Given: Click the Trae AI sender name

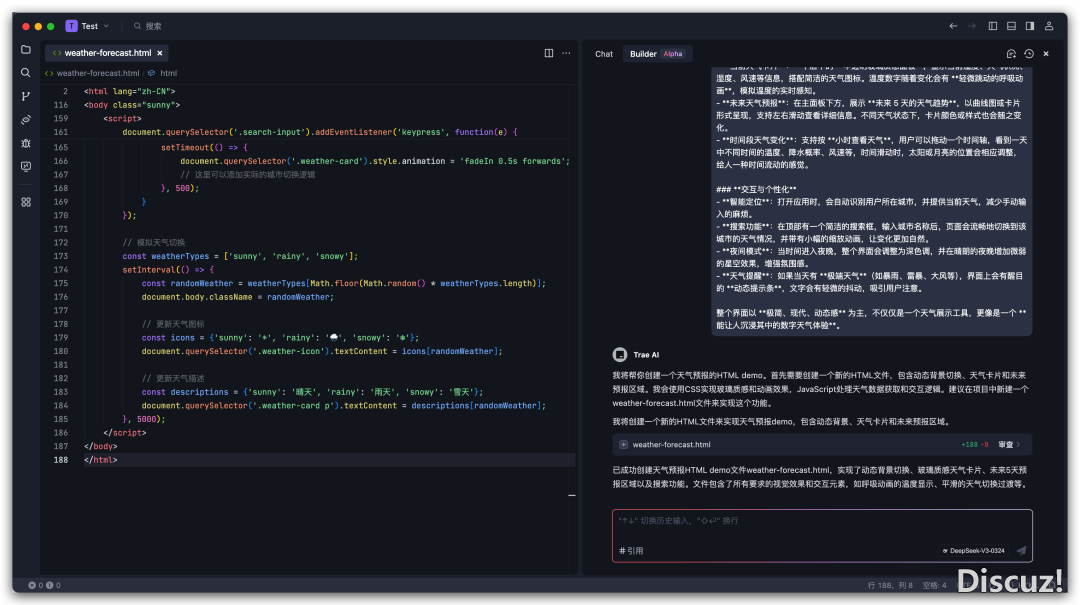Looking at the screenshot, I should (646, 355).
